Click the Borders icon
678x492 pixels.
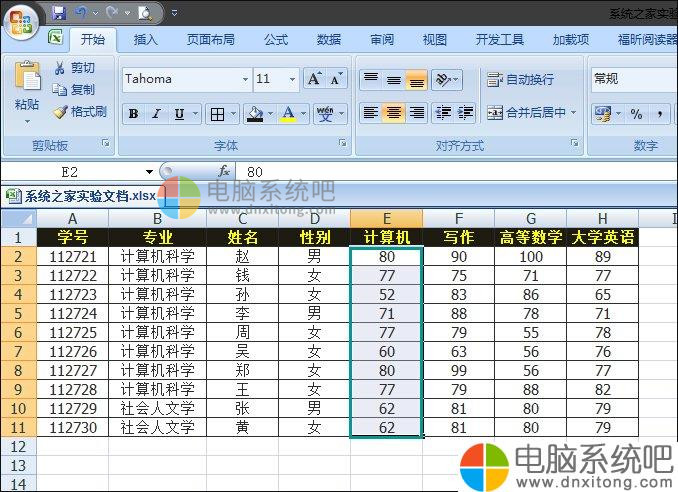click(217, 114)
